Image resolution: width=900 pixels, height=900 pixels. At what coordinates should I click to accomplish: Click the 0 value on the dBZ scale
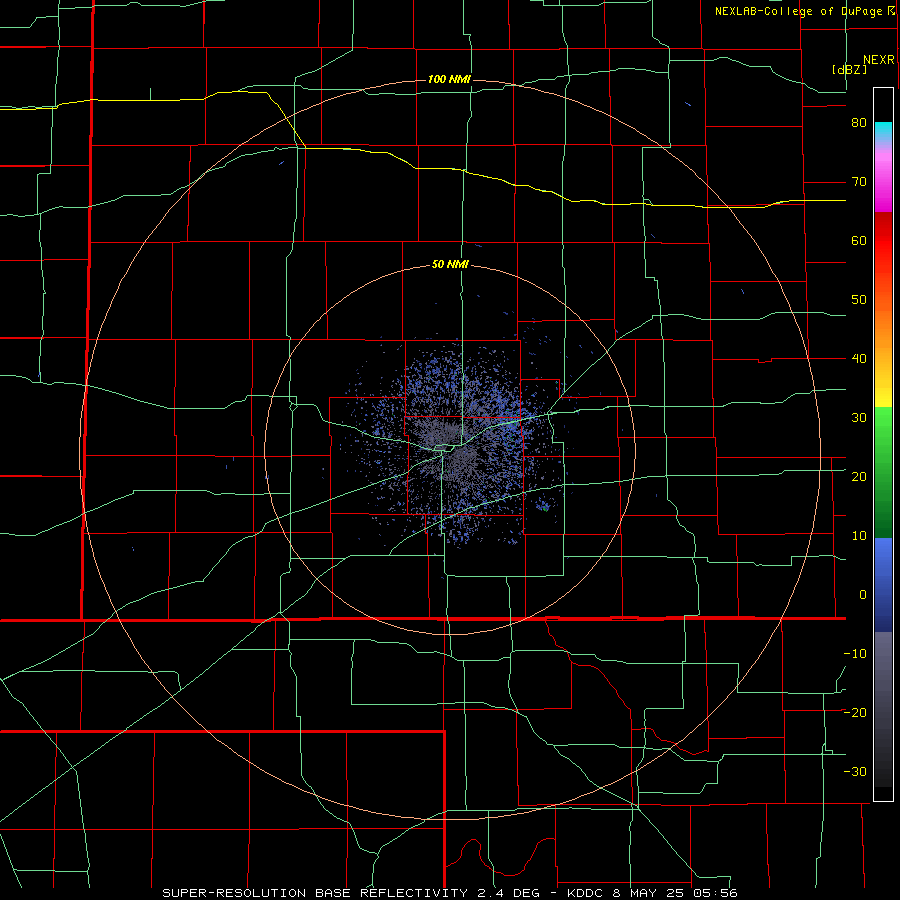pyautogui.click(x=863, y=595)
